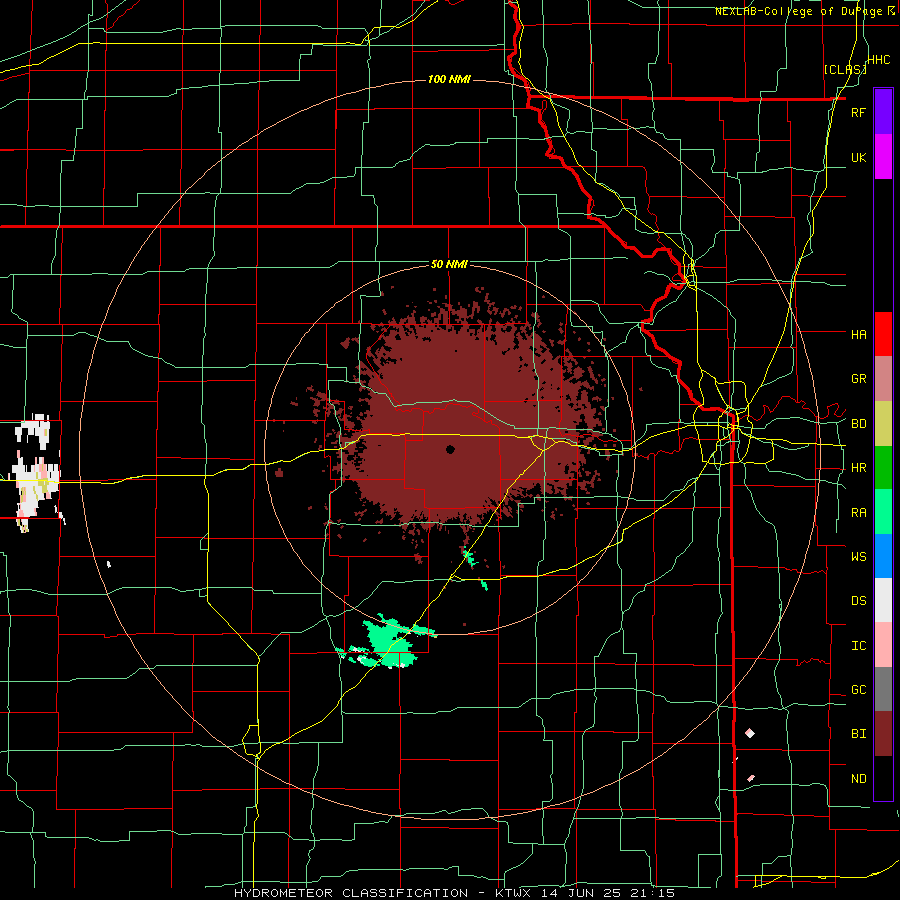Viewport: 900px width, 900px height.
Task: Click the RA legend label
Action: pyautogui.click(x=858, y=513)
